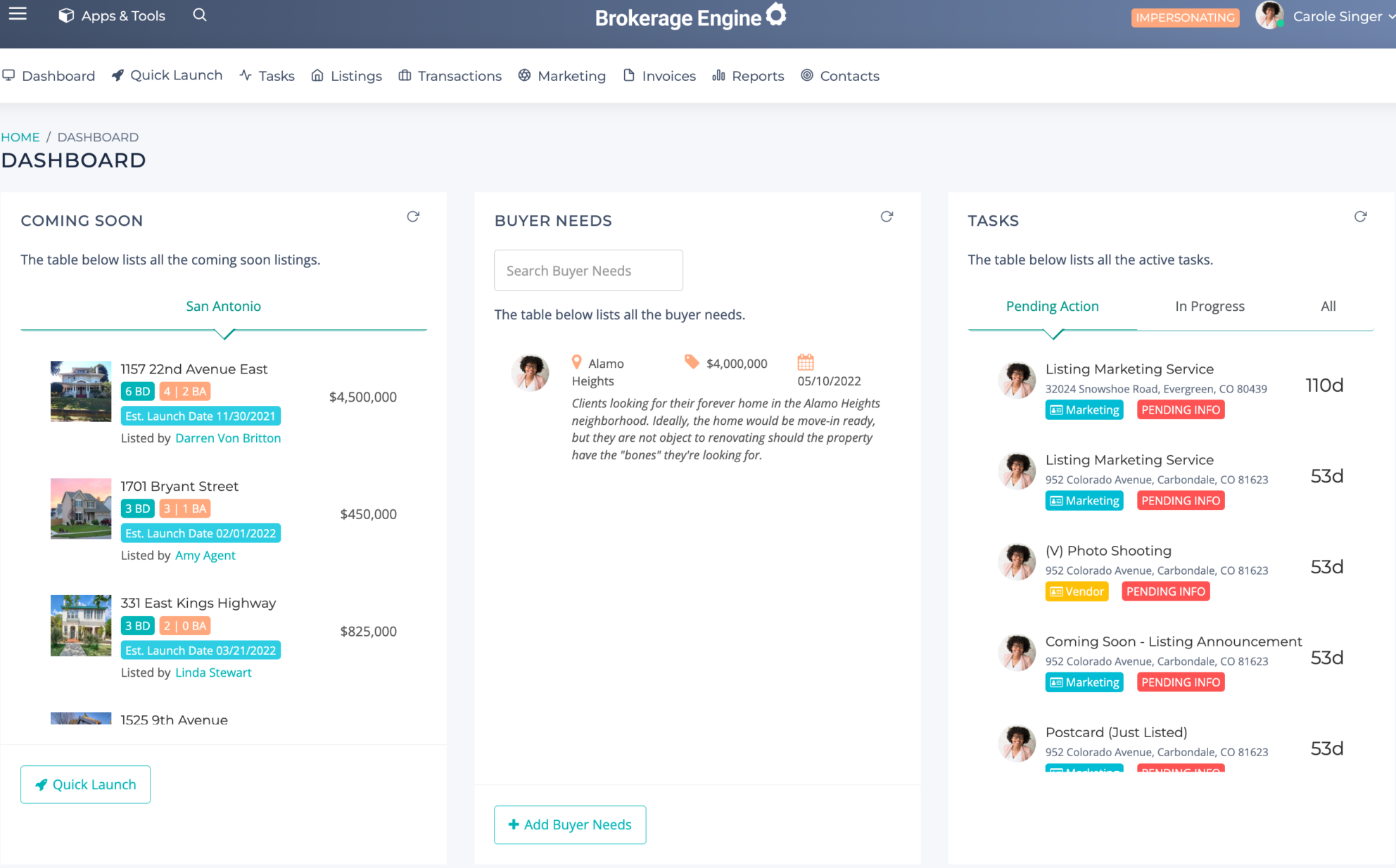
Task: Open the Contacts menu item
Action: [849, 75]
